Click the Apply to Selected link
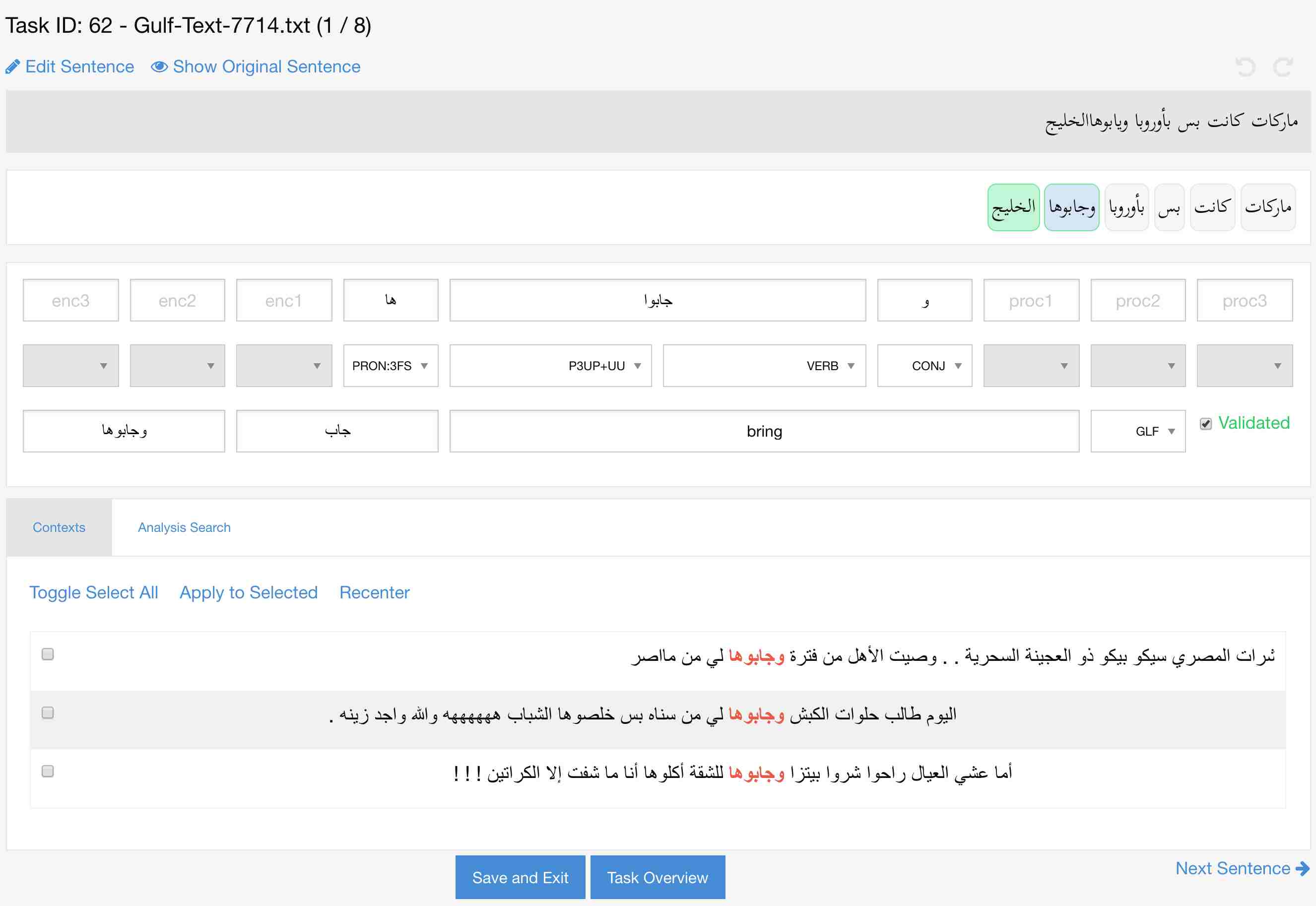 click(249, 592)
